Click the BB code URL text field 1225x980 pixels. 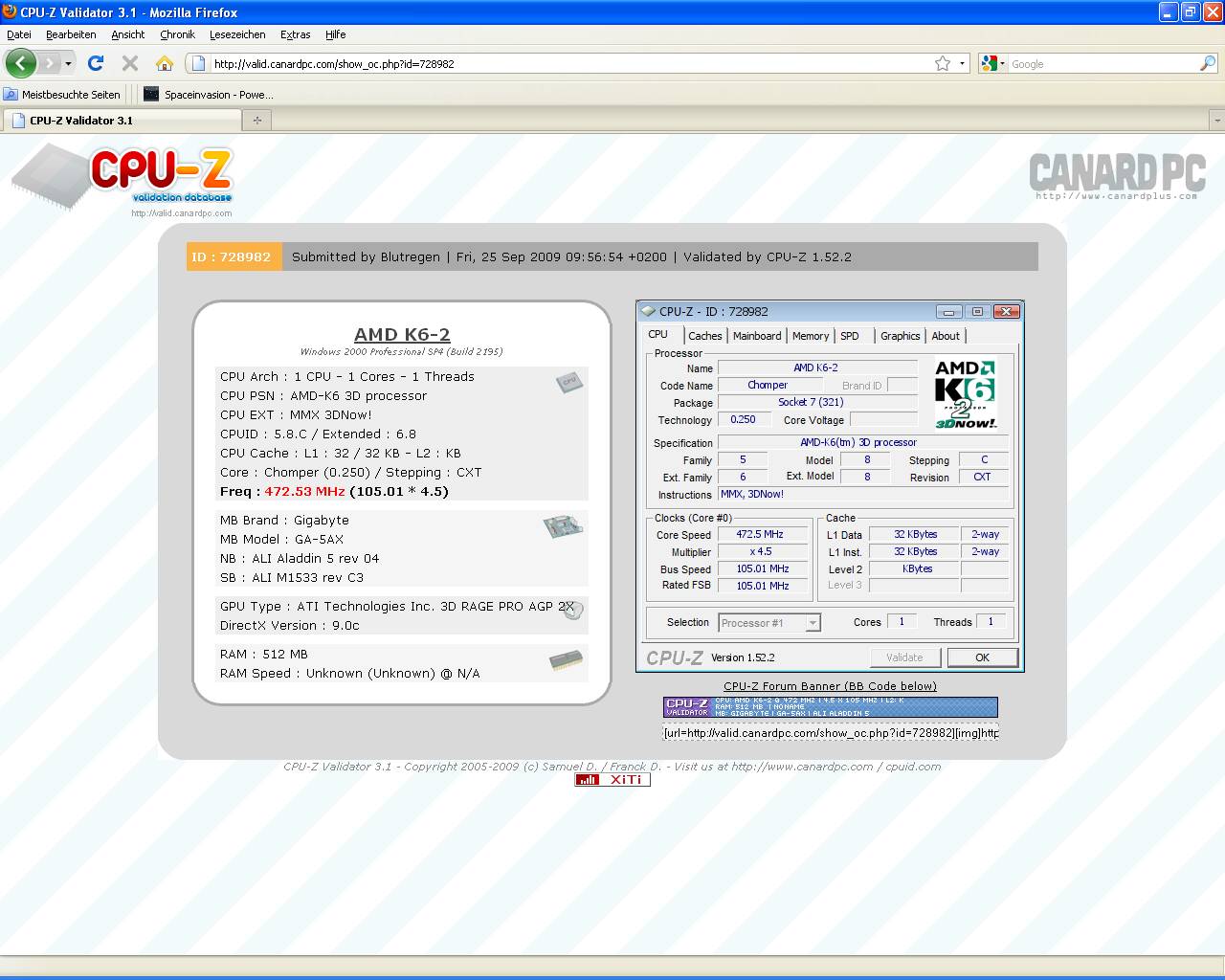click(x=830, y=732)
